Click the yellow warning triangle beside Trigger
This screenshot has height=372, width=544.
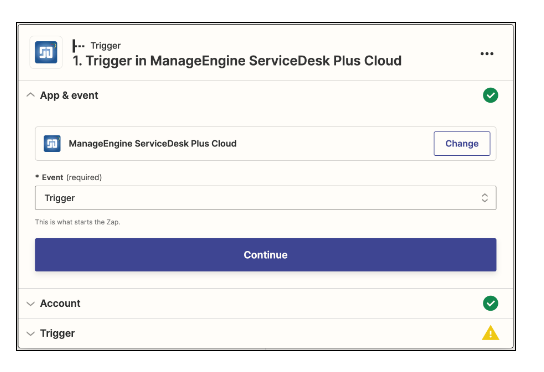[490, 333]
